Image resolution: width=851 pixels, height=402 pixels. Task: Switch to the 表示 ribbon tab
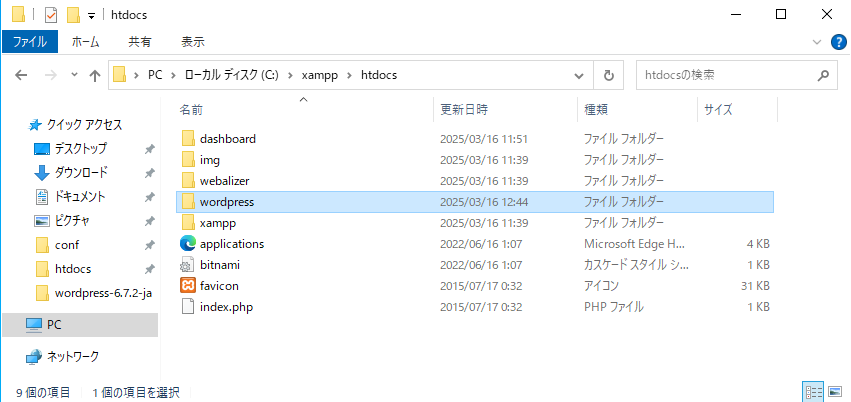[x=193, y=42]
